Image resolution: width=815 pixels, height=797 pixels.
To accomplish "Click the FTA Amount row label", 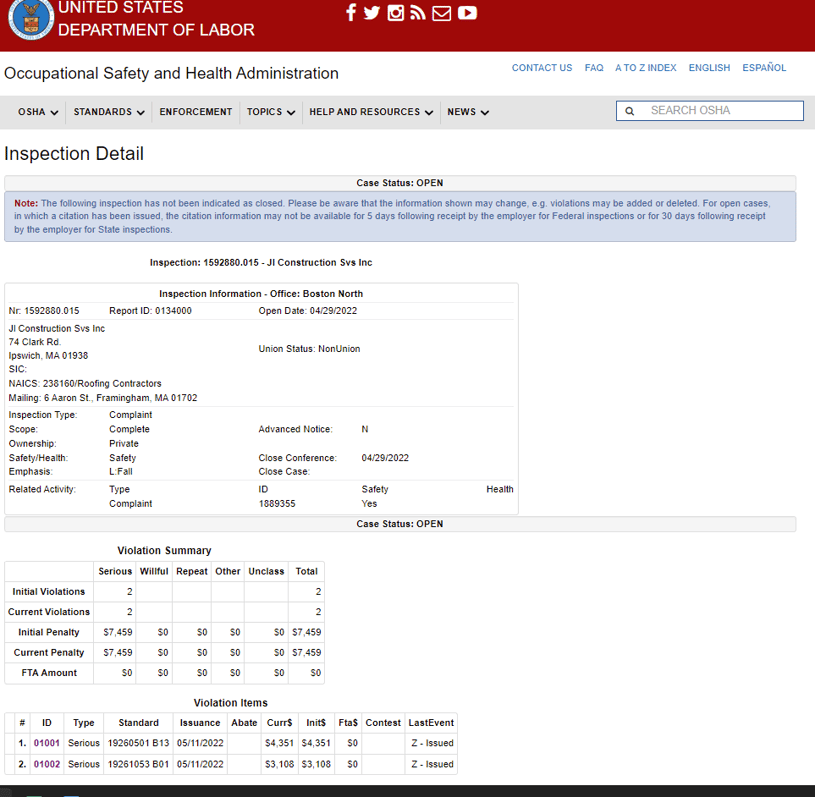I will pos(49,673).
